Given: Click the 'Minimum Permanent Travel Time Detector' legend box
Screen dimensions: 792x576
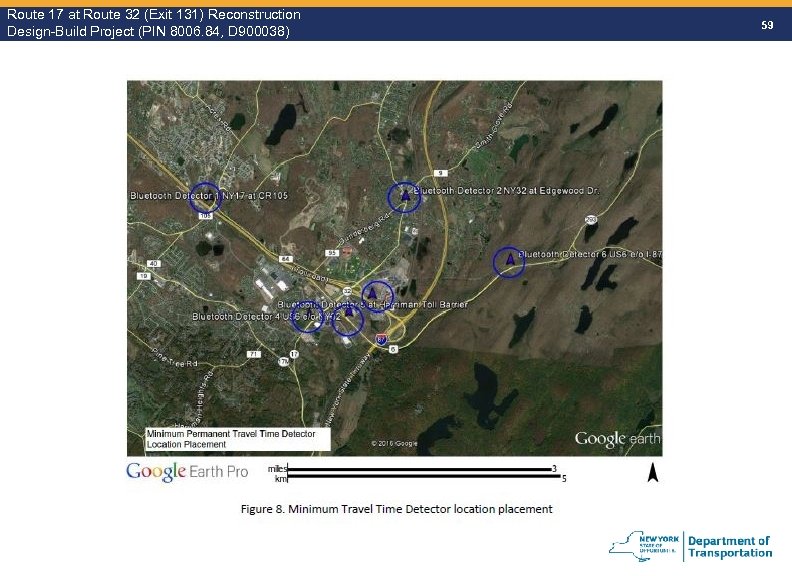Looking at the screenshot, I should (x=238, y=439).
